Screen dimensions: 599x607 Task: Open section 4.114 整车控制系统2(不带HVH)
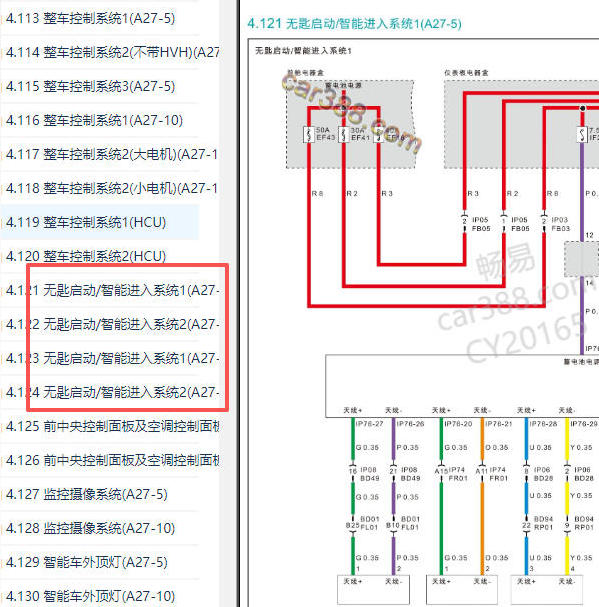click(x=112, y=52)
